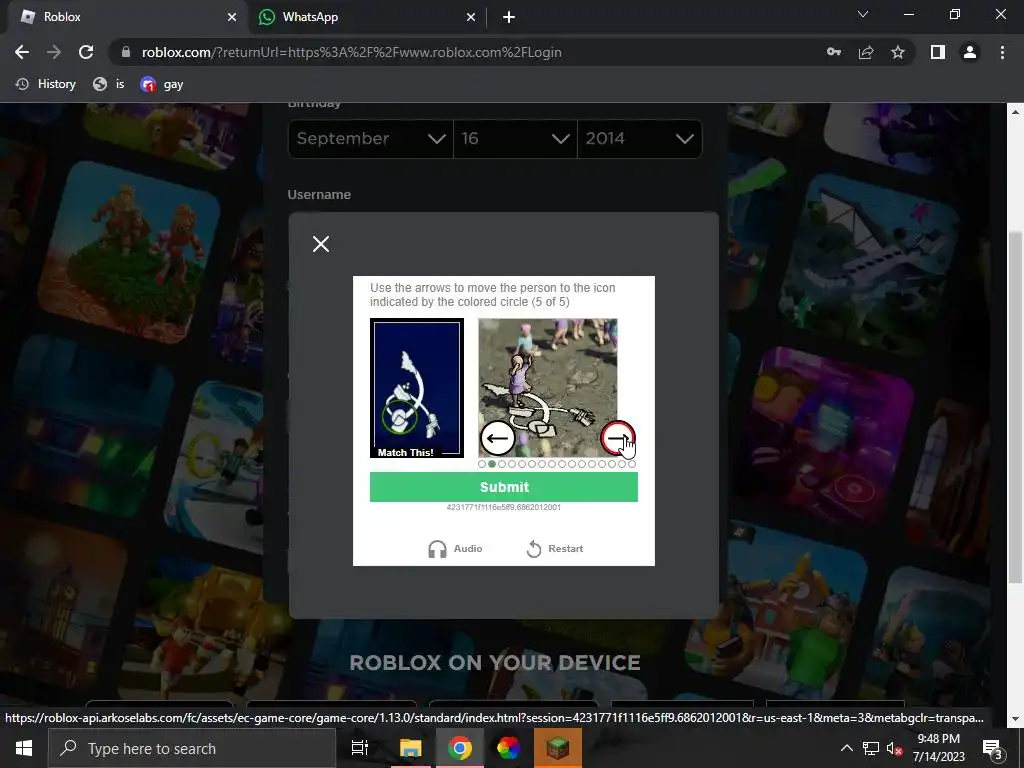
Task: Select the first captcha progress dot
Action: click(x=482, y=464)
